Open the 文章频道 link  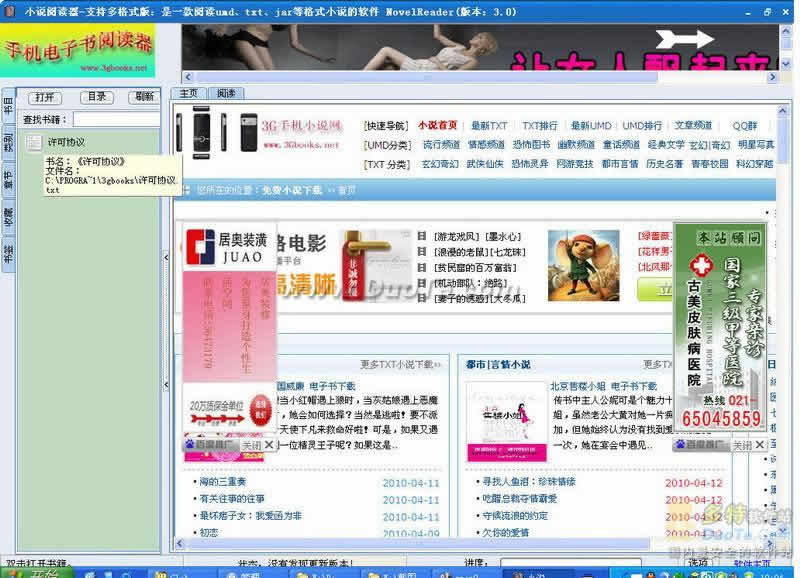[693, 125]
